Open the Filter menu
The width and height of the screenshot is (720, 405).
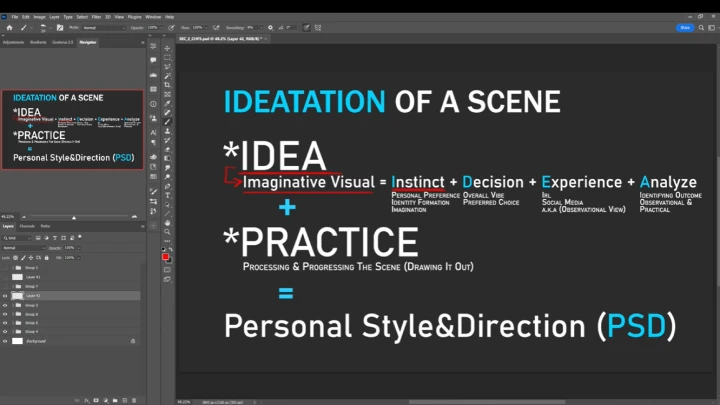click(x=96, y=17)
